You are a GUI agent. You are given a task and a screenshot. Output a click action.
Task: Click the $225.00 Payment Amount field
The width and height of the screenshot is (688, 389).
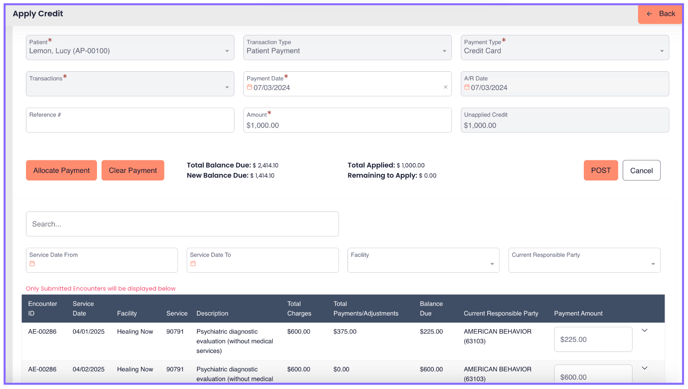coord(593,339)
